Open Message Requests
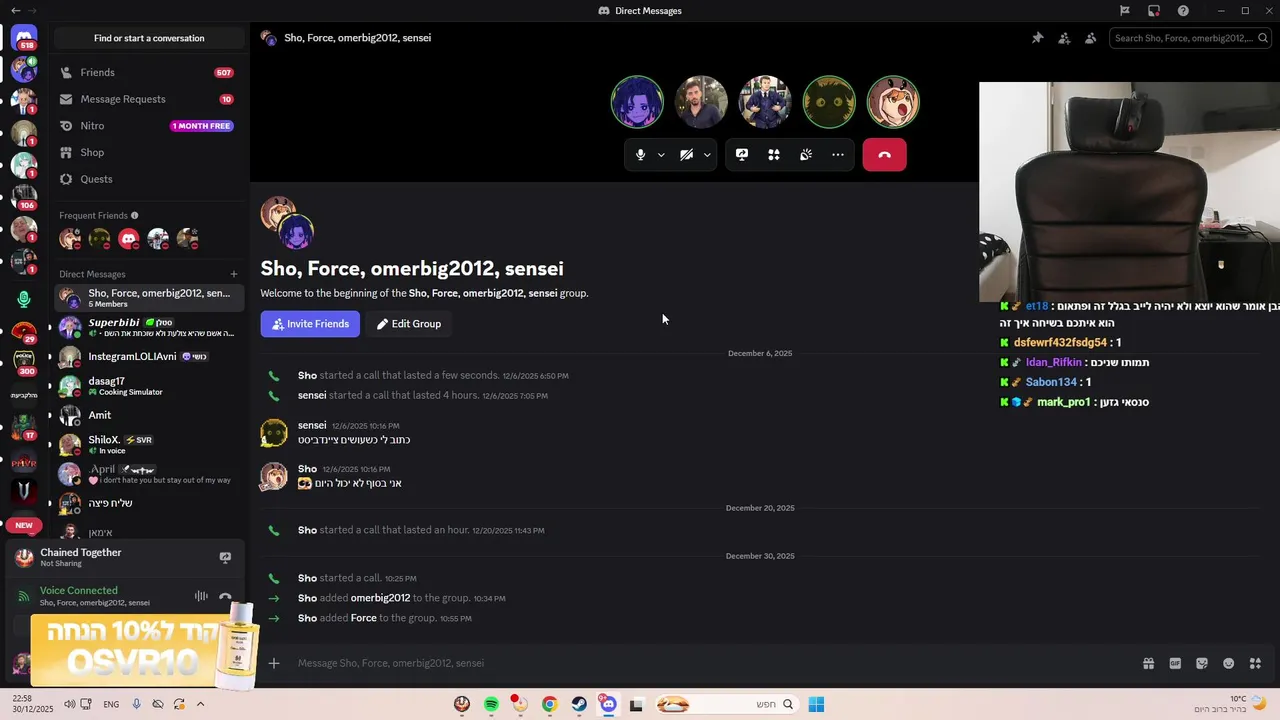Screen dimensions: 1280x720 pos(148,99)
